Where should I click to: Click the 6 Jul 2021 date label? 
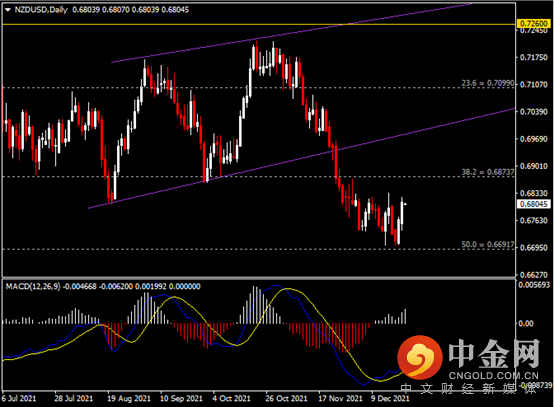pyautogui.click(x=19, y=399)
